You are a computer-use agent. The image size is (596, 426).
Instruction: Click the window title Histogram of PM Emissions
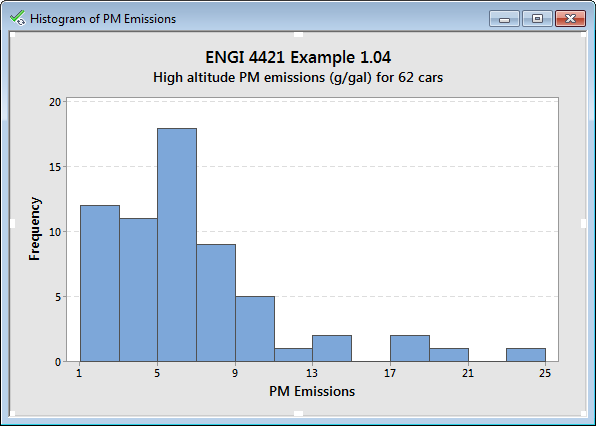point(103,19)
